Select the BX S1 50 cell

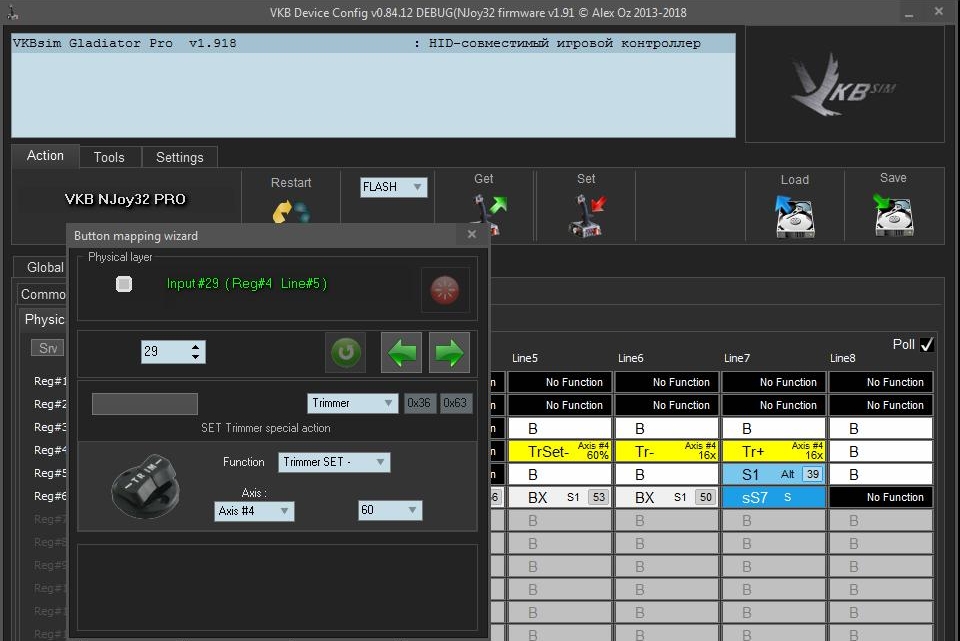667,497
